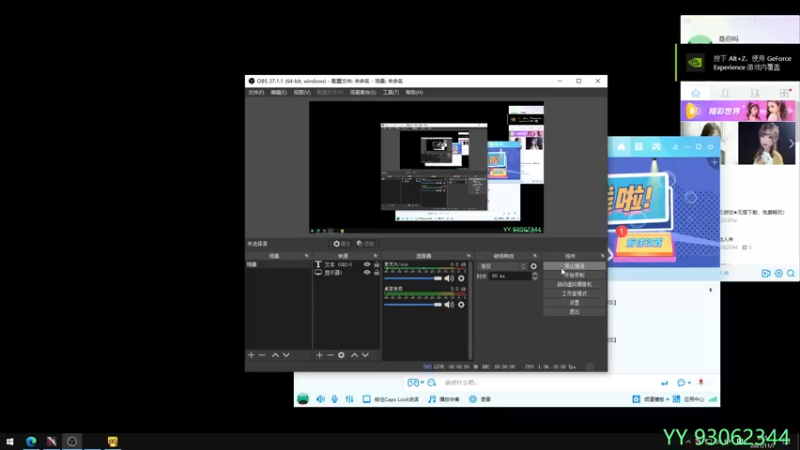Pop out the Controls dock panel
The width and height of the screenshot is (800, 450).
603,256
